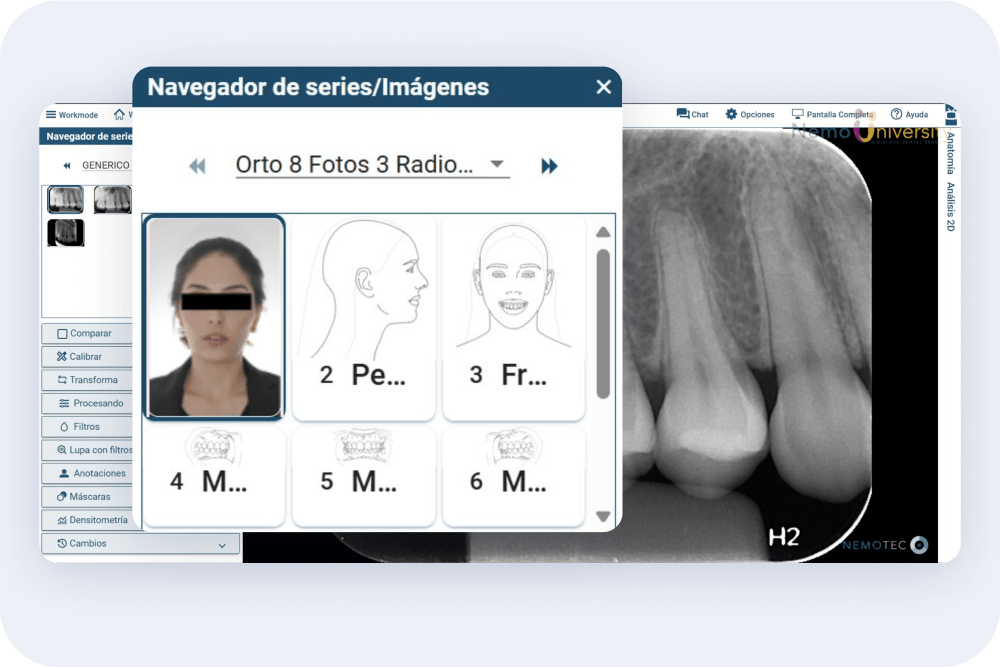Open the Análisis 2D vertical tab
1000x668 pixels.
tap(950, 207)
